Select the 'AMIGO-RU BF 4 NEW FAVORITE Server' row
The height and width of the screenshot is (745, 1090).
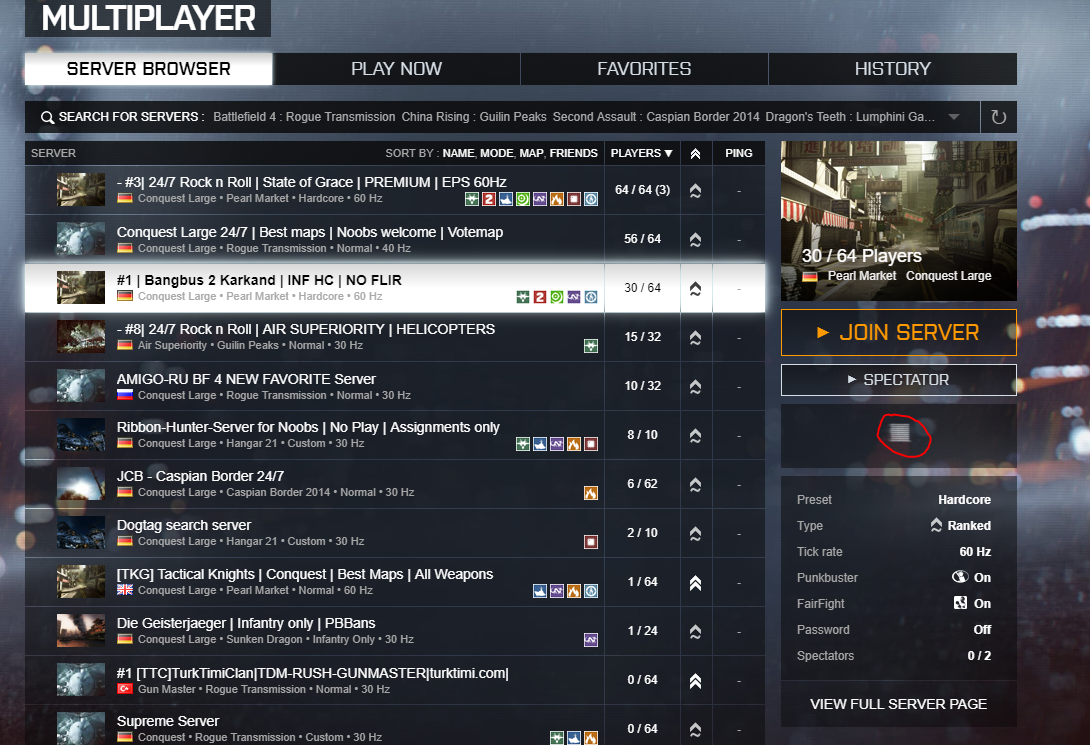(395, 386)
